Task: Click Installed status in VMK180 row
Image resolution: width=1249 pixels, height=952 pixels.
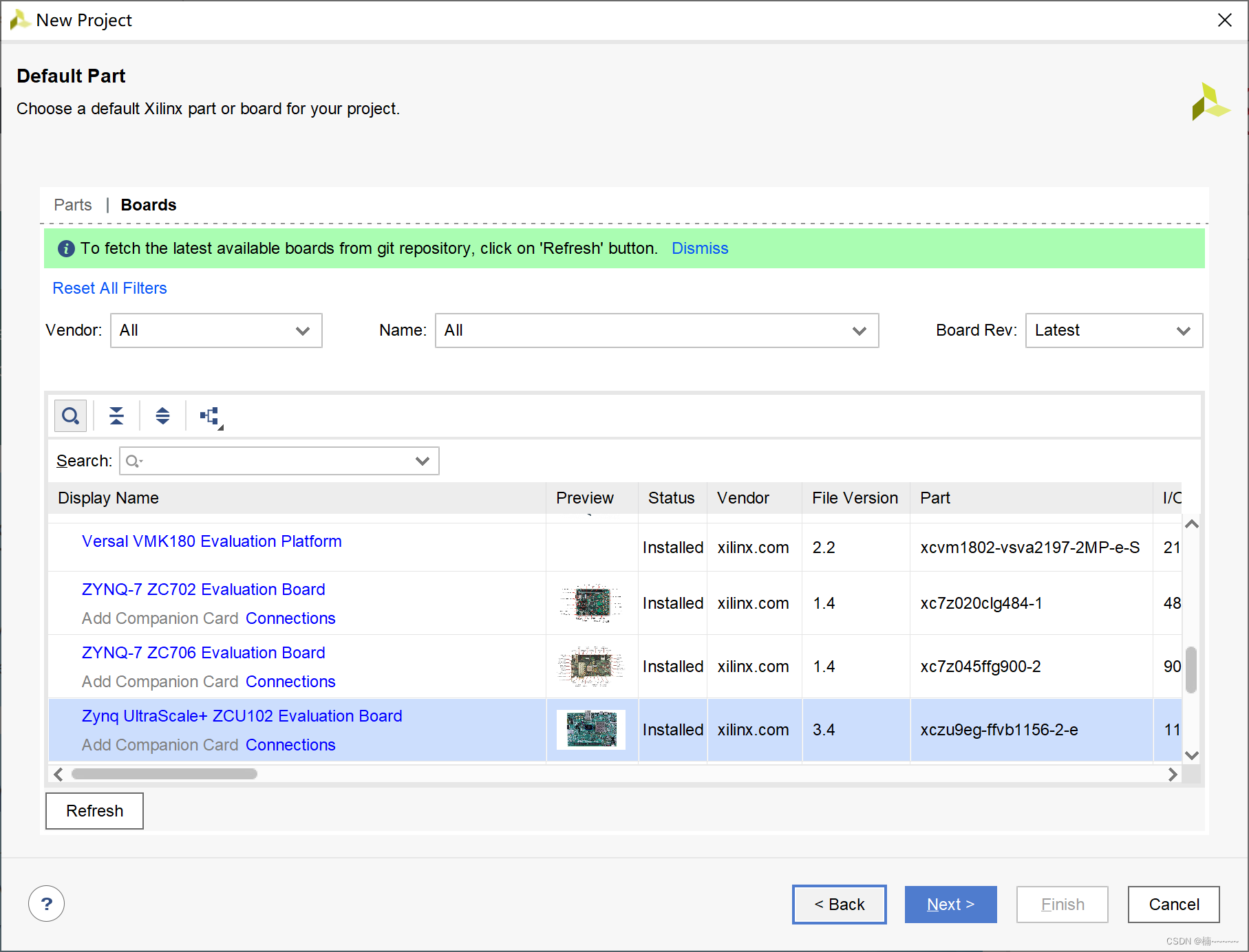Action: click(x=673, y=548)
